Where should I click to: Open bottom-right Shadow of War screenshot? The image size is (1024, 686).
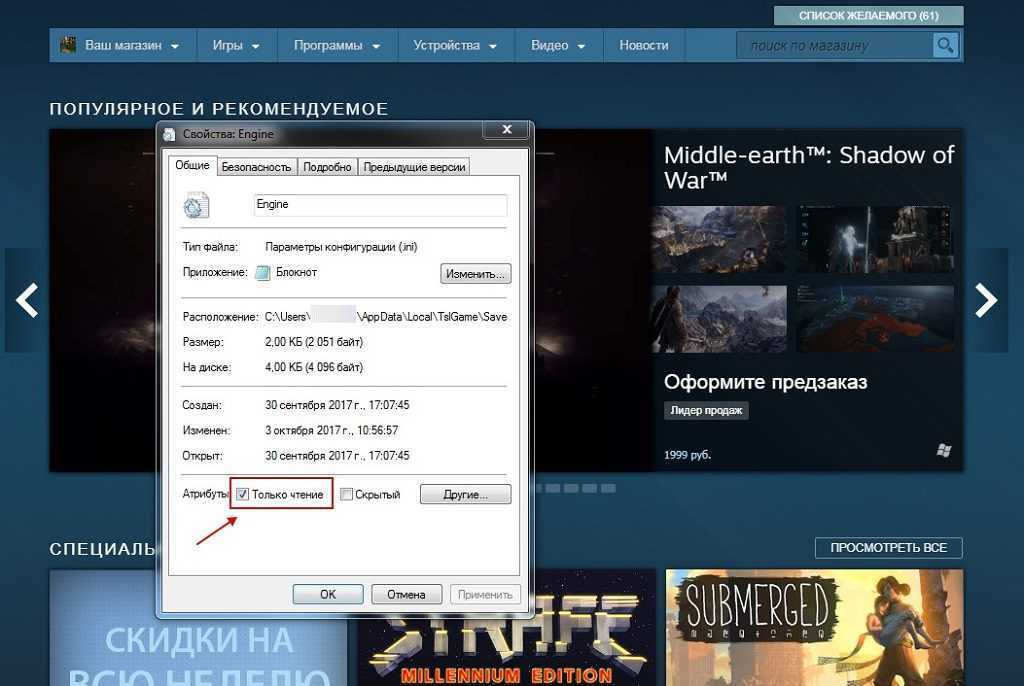point(875,319)
